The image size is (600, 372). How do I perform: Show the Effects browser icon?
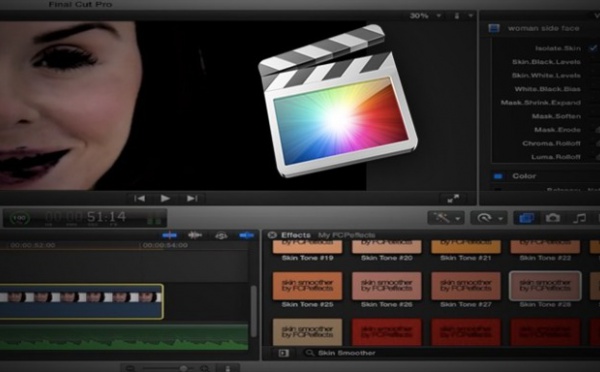[x=526, y=218]
